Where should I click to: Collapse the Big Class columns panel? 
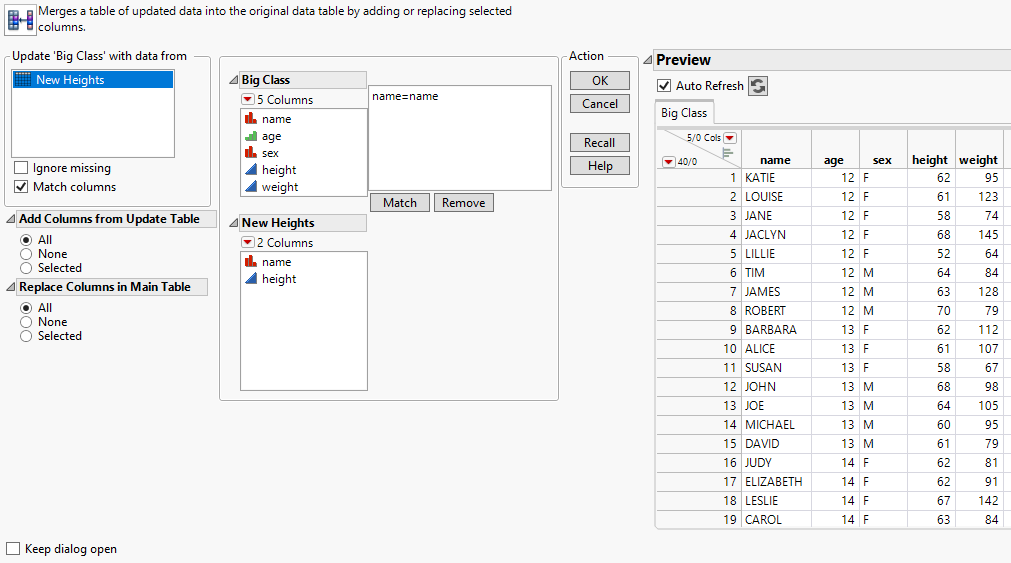[x=234, y=80]
